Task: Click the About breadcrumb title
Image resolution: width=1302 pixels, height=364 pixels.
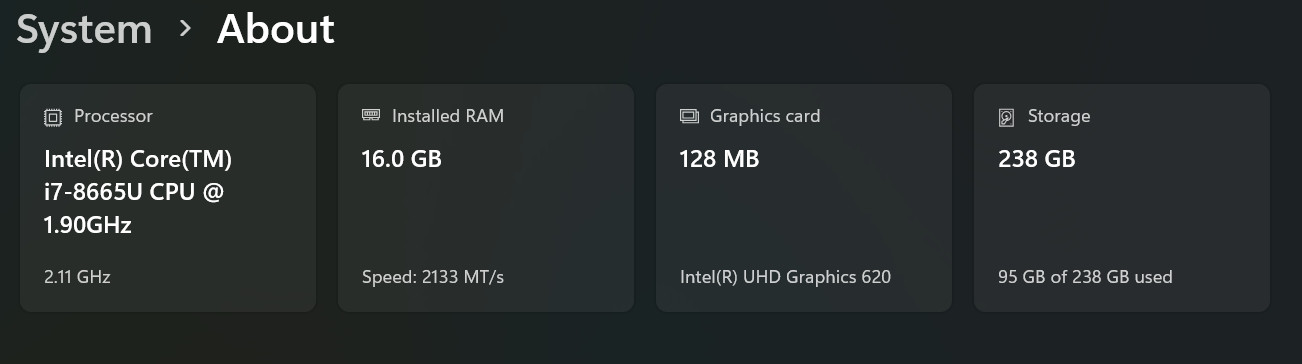Action: [x=276, y=29]
